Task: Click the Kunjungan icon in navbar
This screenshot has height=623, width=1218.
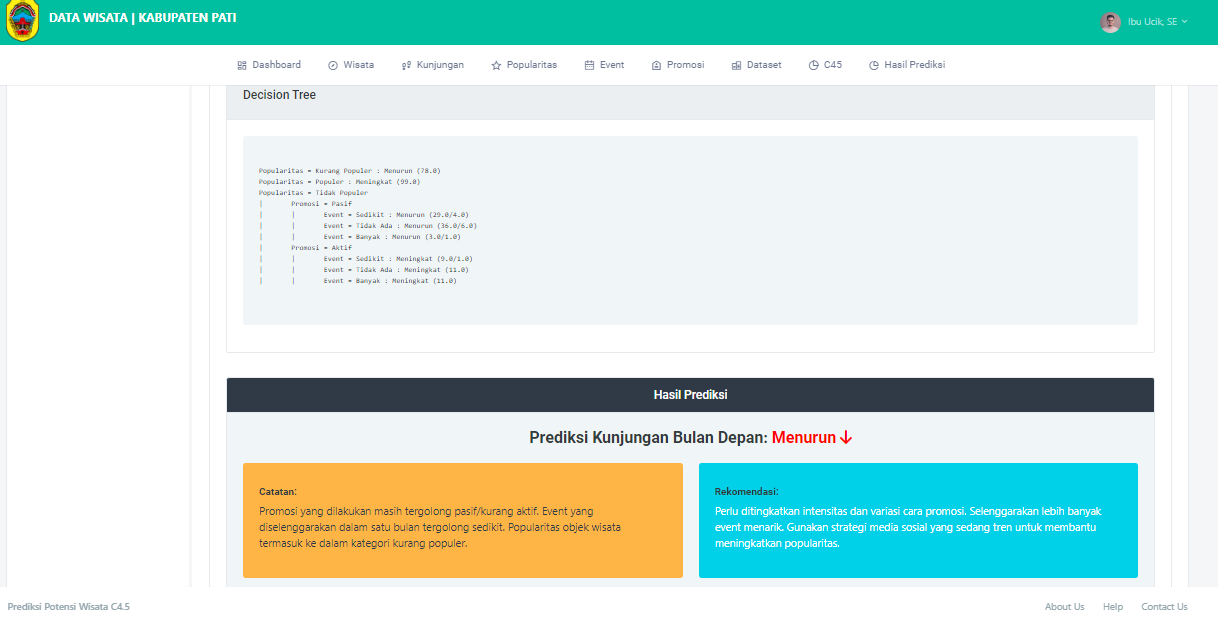Action: tap(406, 65)
